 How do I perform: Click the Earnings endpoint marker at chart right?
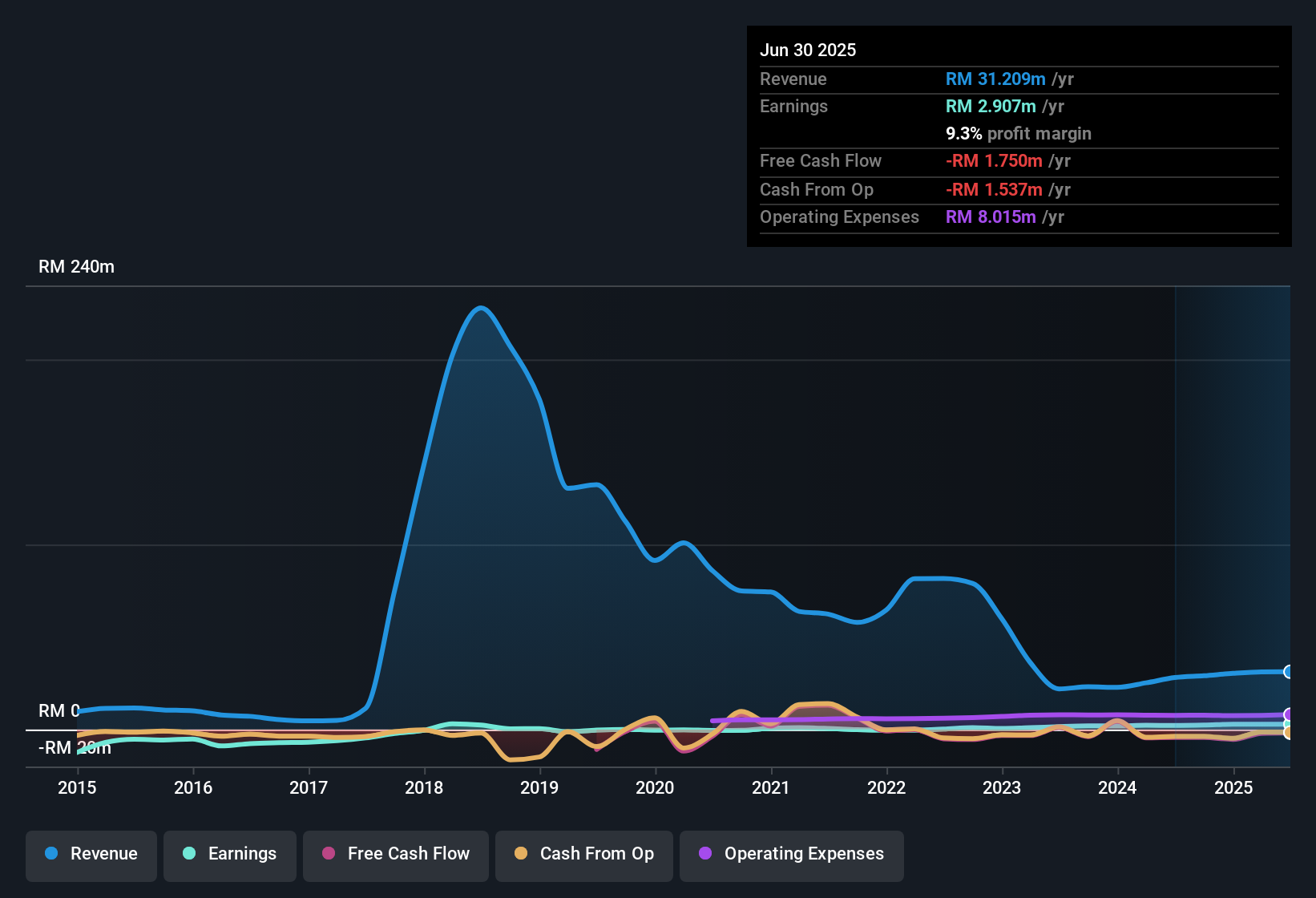1287,725
